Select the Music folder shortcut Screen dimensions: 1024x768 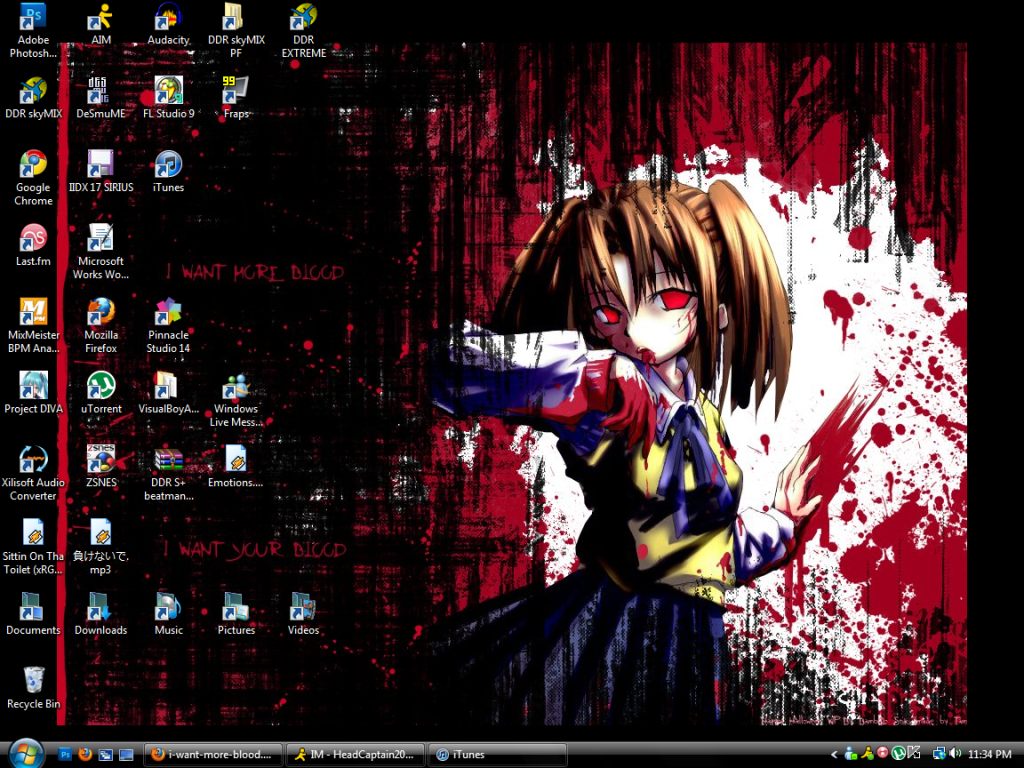click(x=168, y=615)
